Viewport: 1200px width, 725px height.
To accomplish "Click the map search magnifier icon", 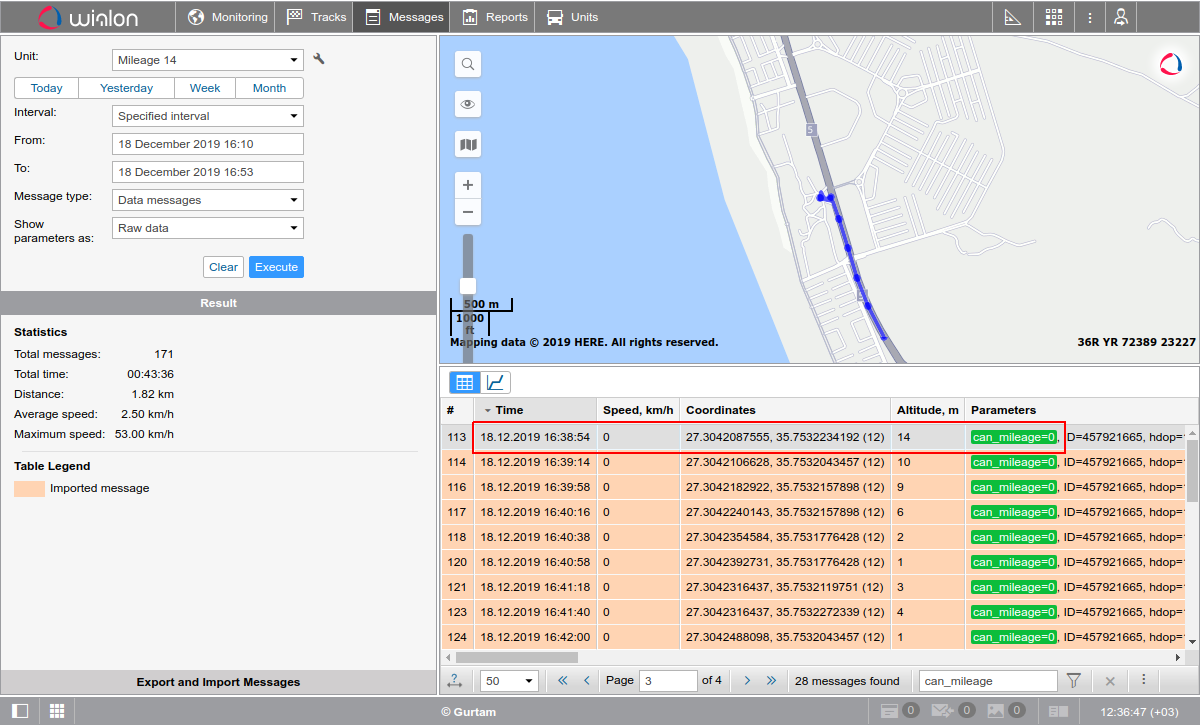I will click(x=467, y=65).
